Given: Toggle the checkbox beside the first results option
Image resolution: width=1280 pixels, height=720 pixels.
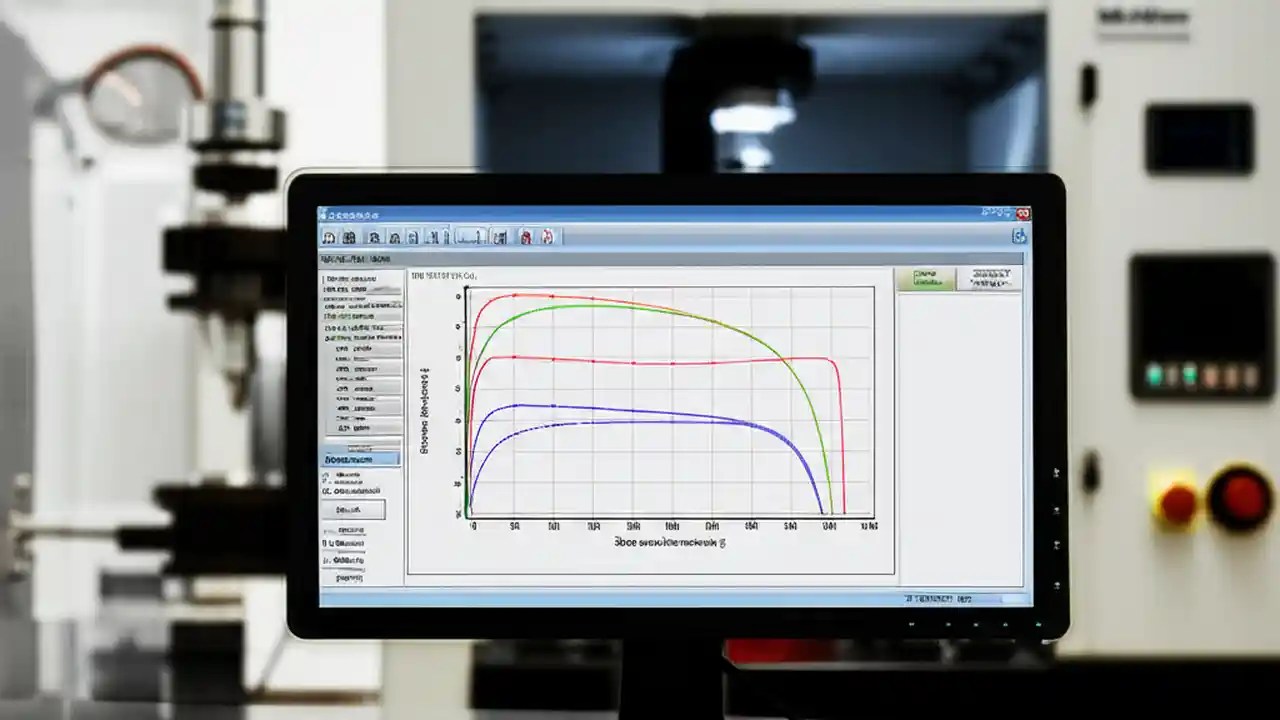Looking at the screenshot, I should click(x=325, y=475).
